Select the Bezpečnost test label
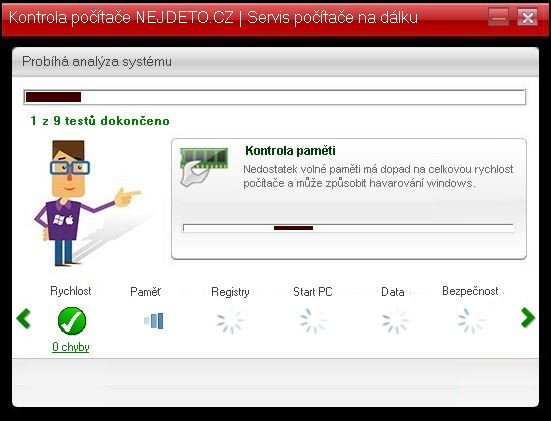This screenshot has width=551, height=421. click(x=470, y=291)
